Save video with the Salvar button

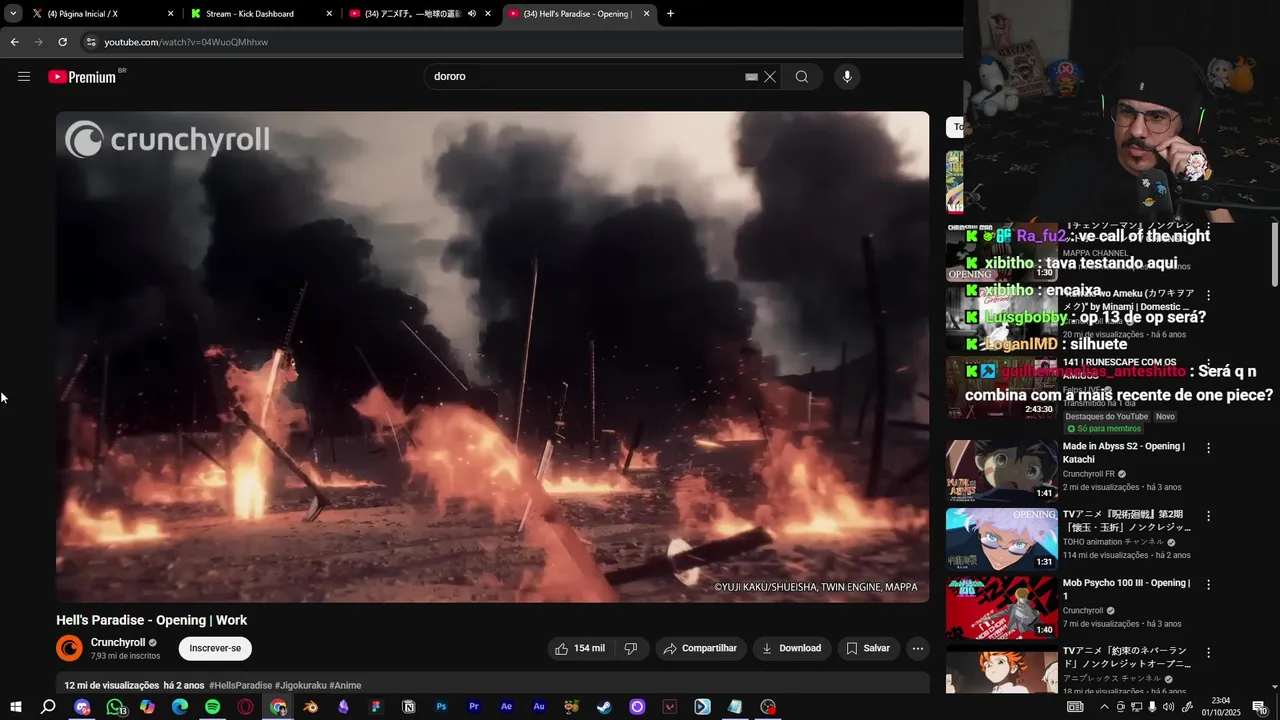tap(868, 648)
